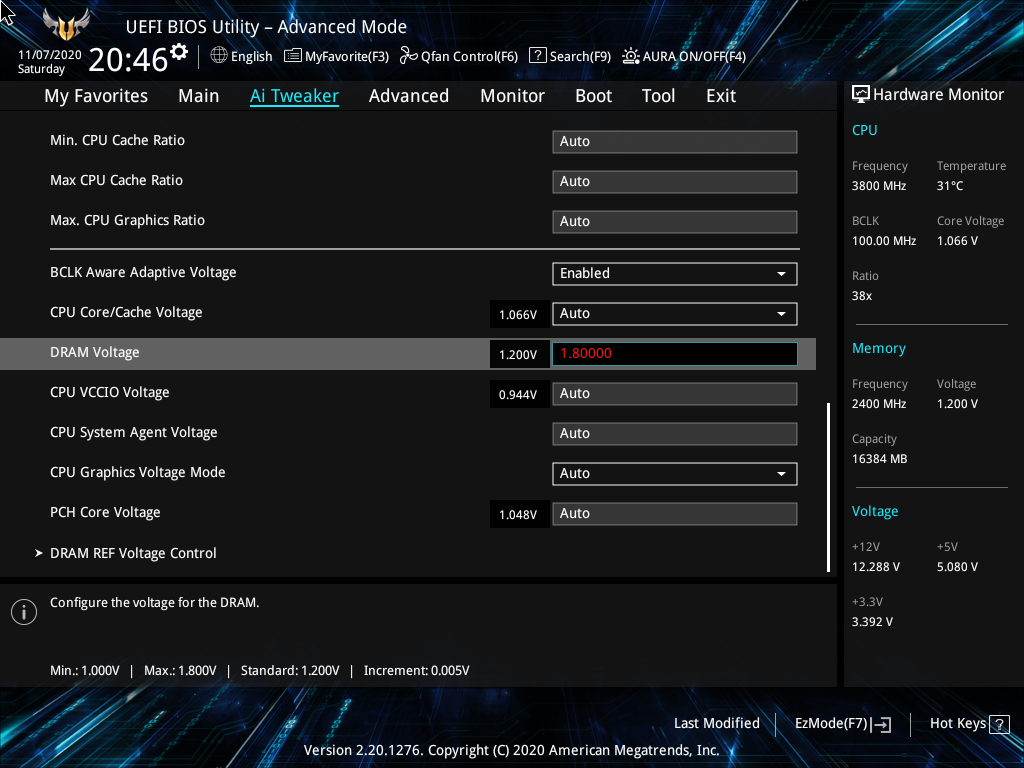This screenshot has width=1024, height=768.
Task: Toggle AURA ON/OFF light icon
Action: pyautogui.click(x=630, y=56)
